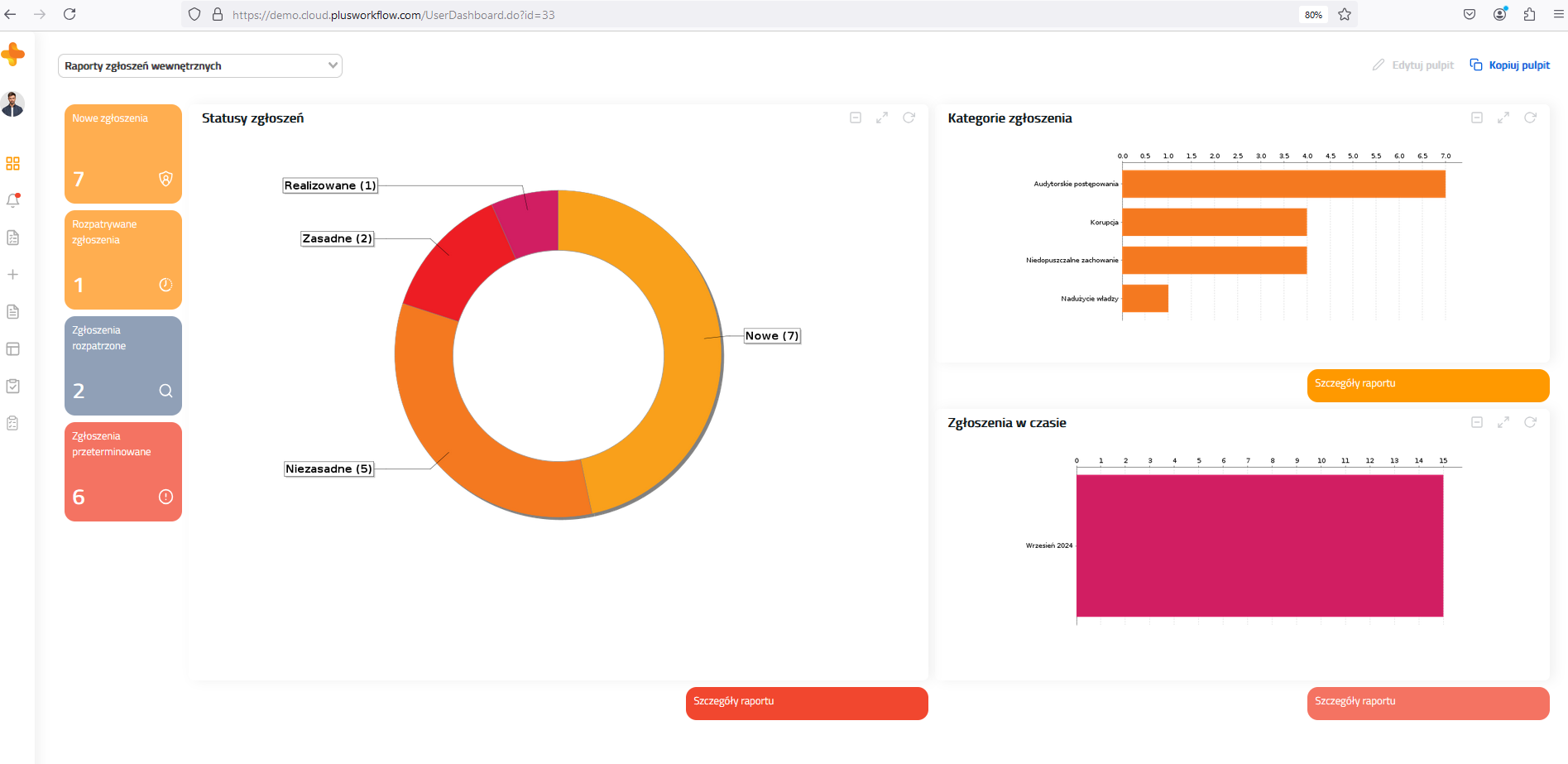Expand Kategorie zgłoszenia widget to fullscreen
This screenshot has width=1568, height=764.
(x=1503, y=118)
